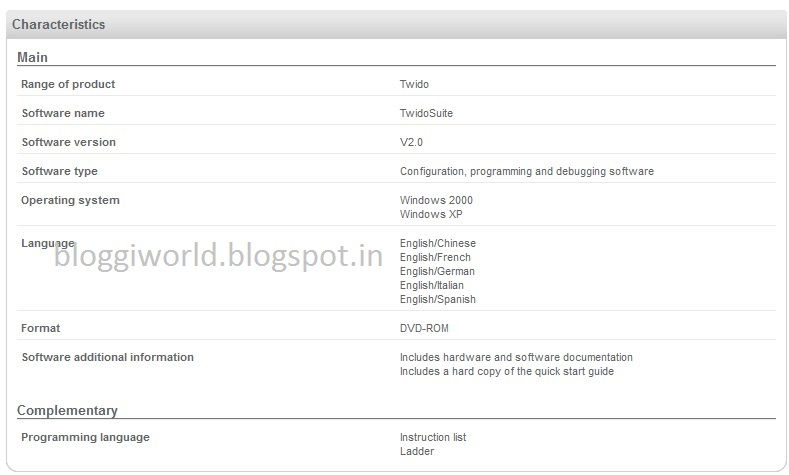Click the Programming language label
Image resolution: width=789 pixels, height=475 pixels.
[x=85, y=437]
